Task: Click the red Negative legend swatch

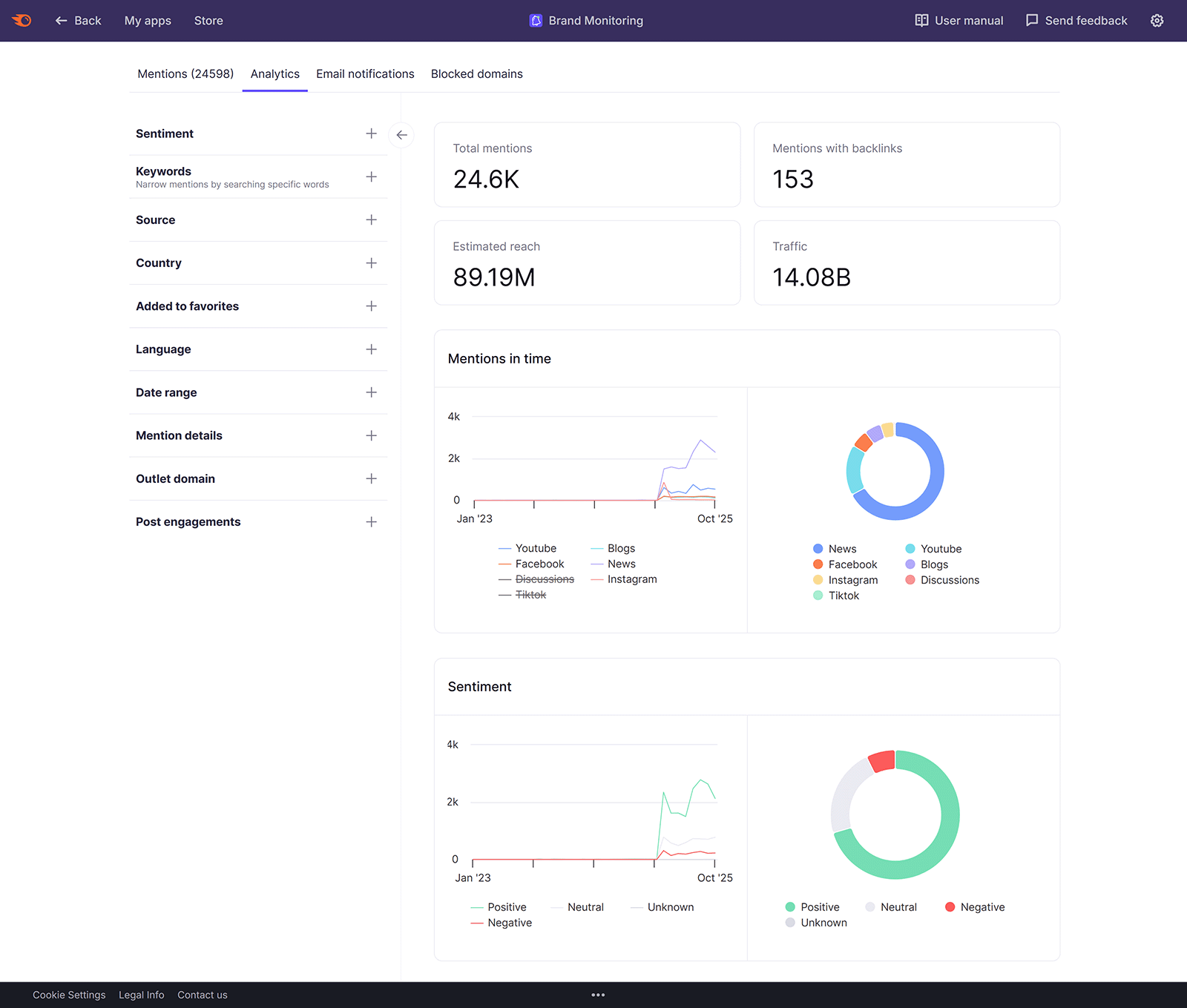Action: pos(950,906)
